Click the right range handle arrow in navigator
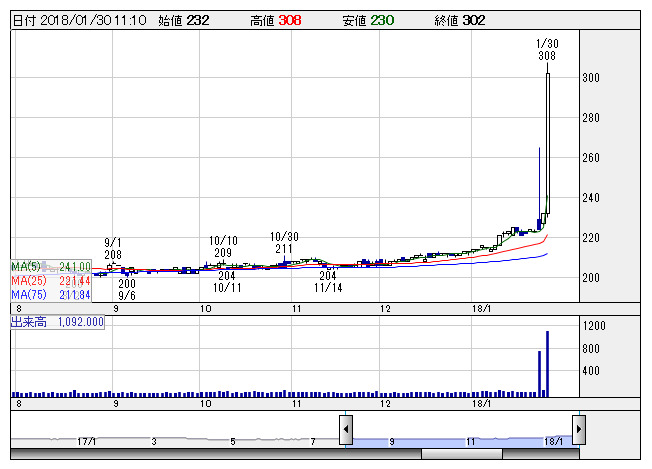 click(578, 431)
